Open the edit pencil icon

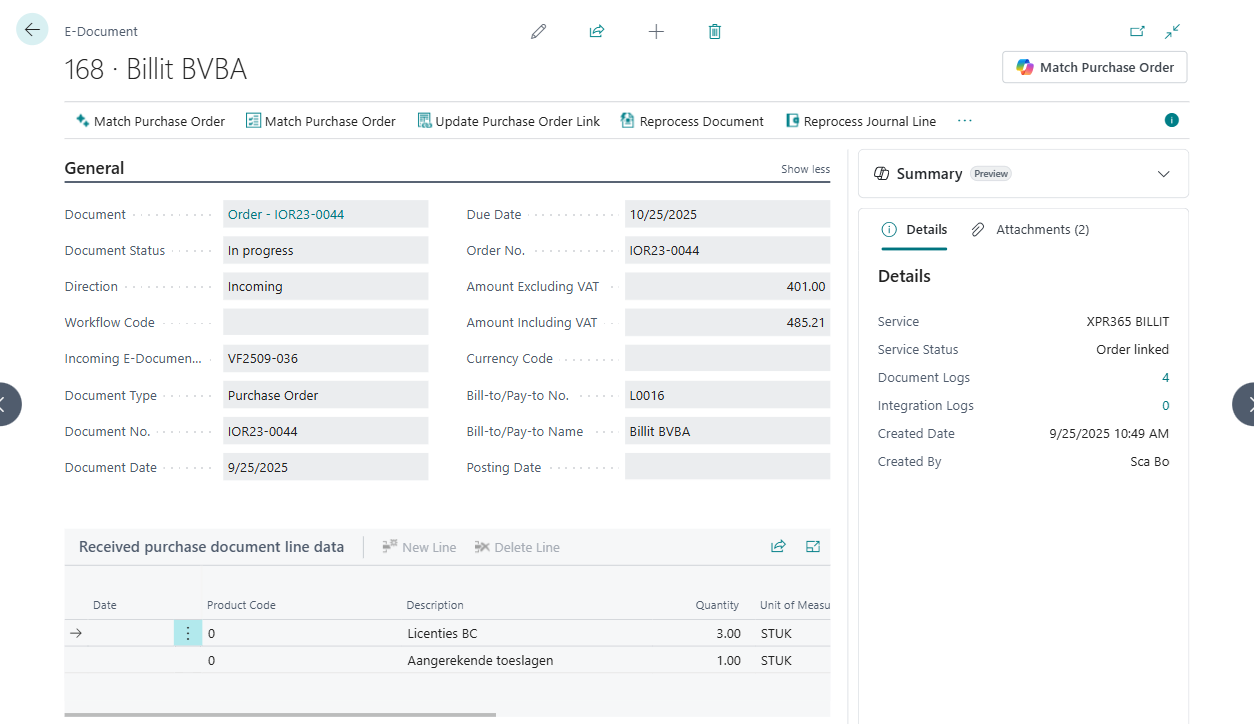coord(538,31)
